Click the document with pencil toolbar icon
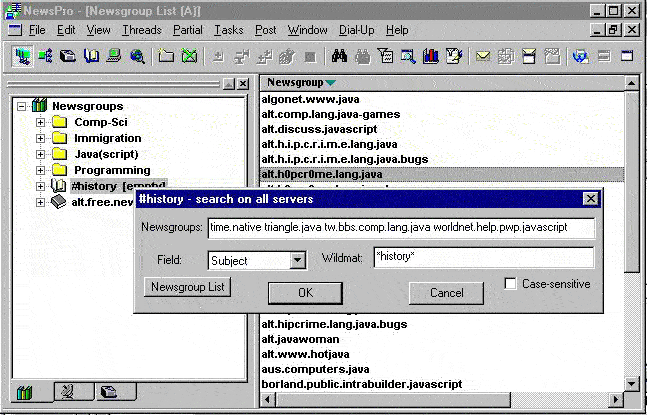Screen dimensions: 647x415 (454, 56)
